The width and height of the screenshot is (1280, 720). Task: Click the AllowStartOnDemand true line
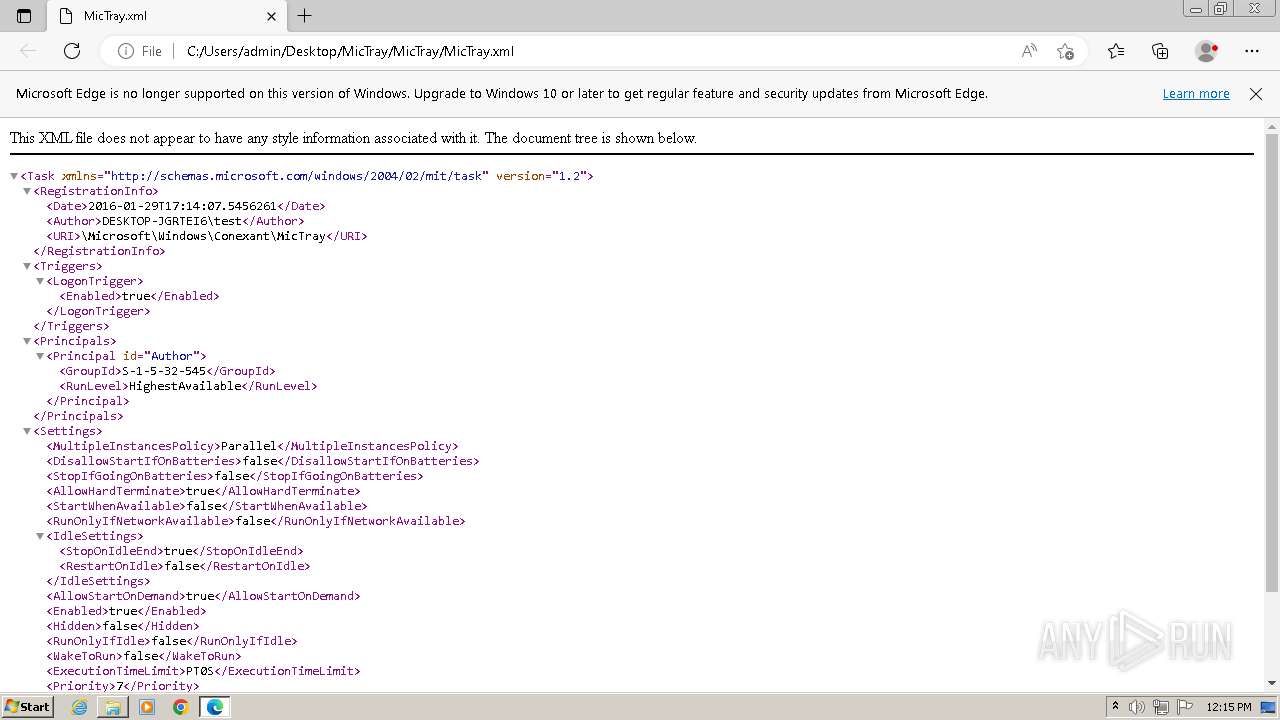click(x=203, y=596)
